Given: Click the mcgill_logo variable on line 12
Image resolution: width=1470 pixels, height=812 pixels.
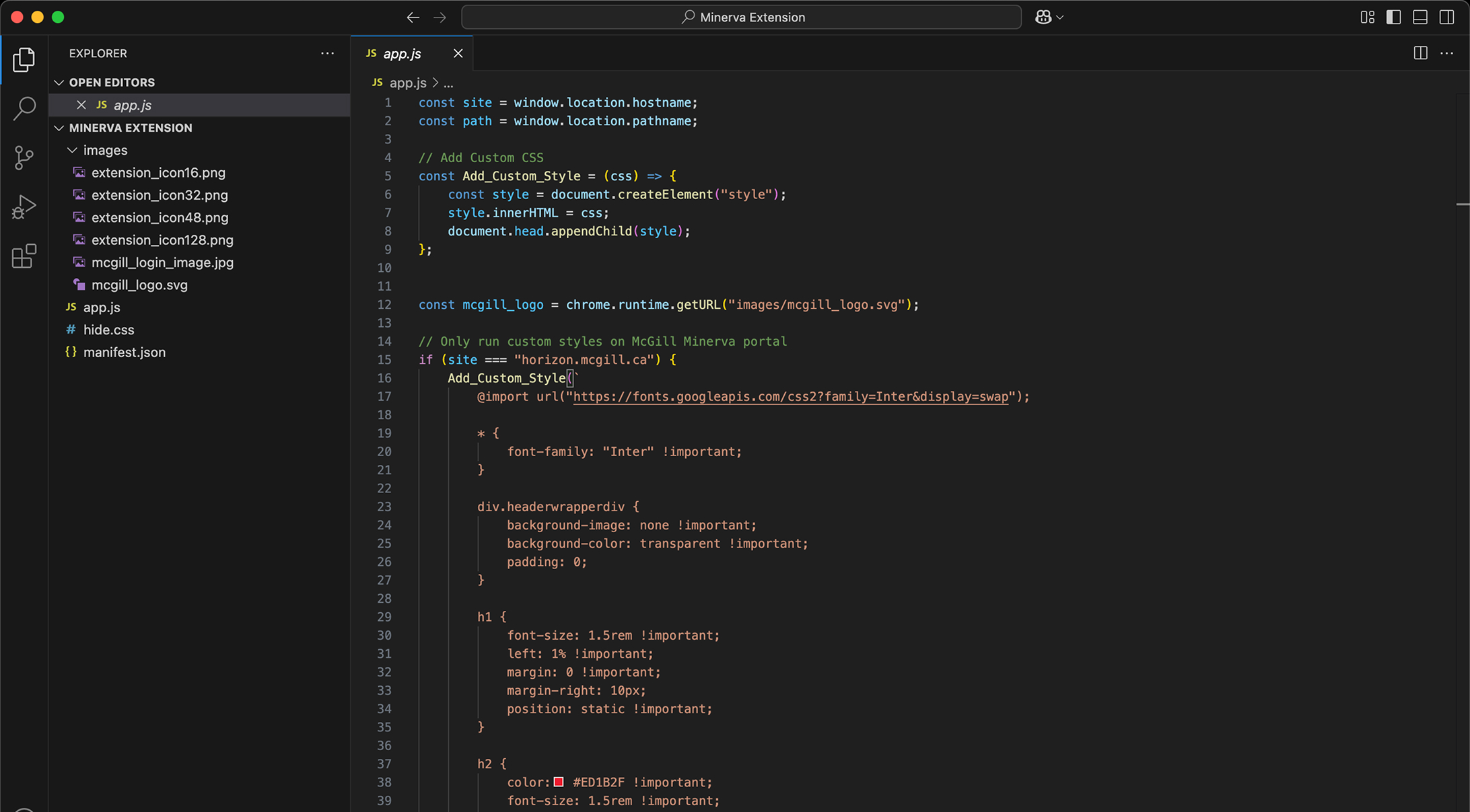Looking at the screenshot, I should point(503,305).
